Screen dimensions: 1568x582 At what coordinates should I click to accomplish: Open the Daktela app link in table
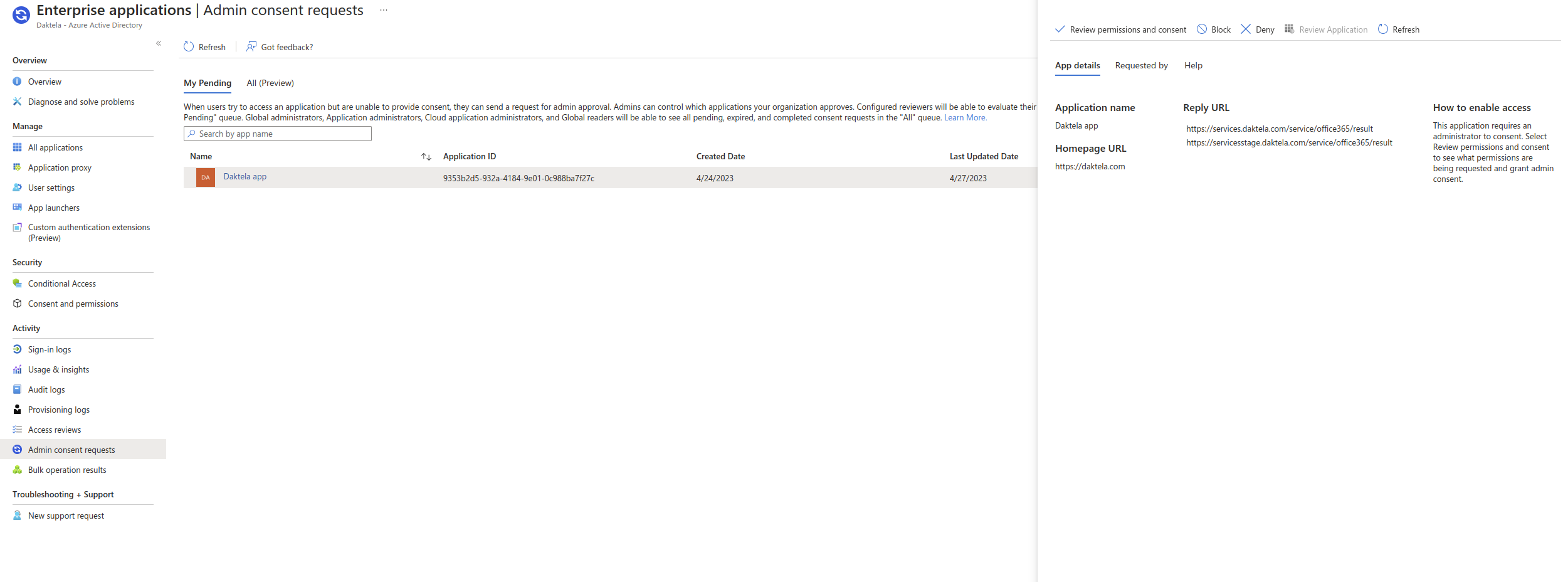245,177
